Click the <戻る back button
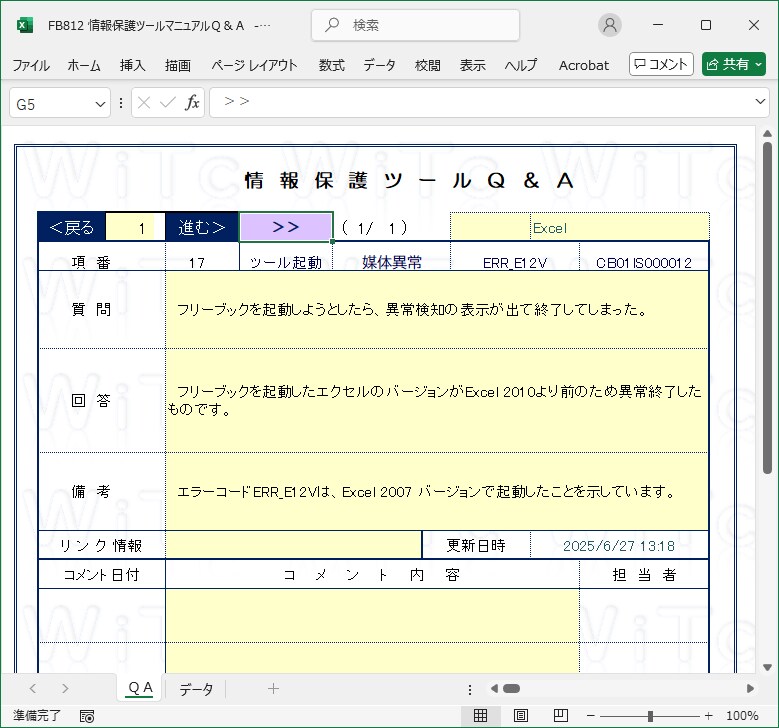 click(x=72, y=228)
